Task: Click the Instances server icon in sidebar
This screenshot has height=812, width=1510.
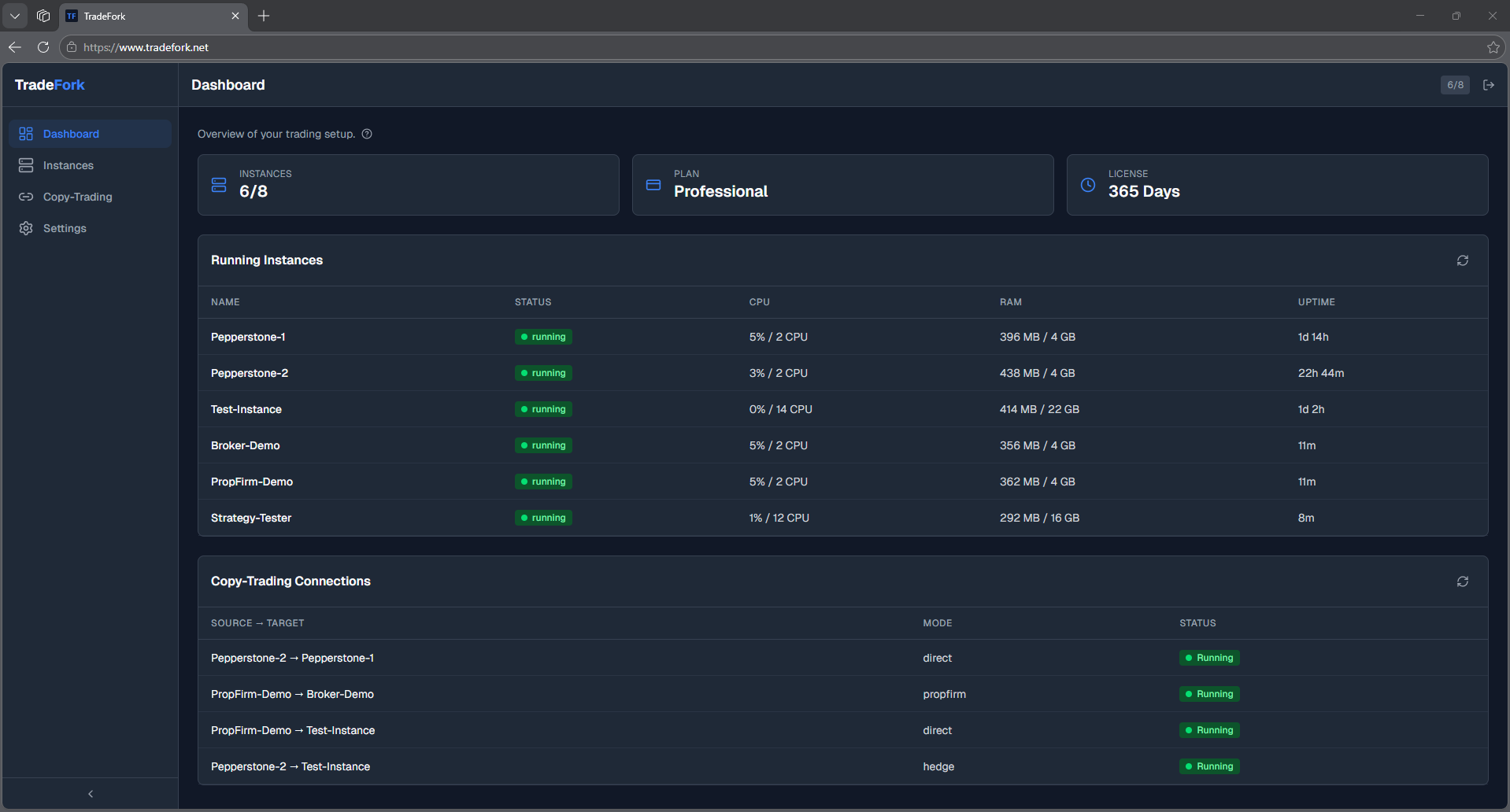Action: (x=26, y=165)
